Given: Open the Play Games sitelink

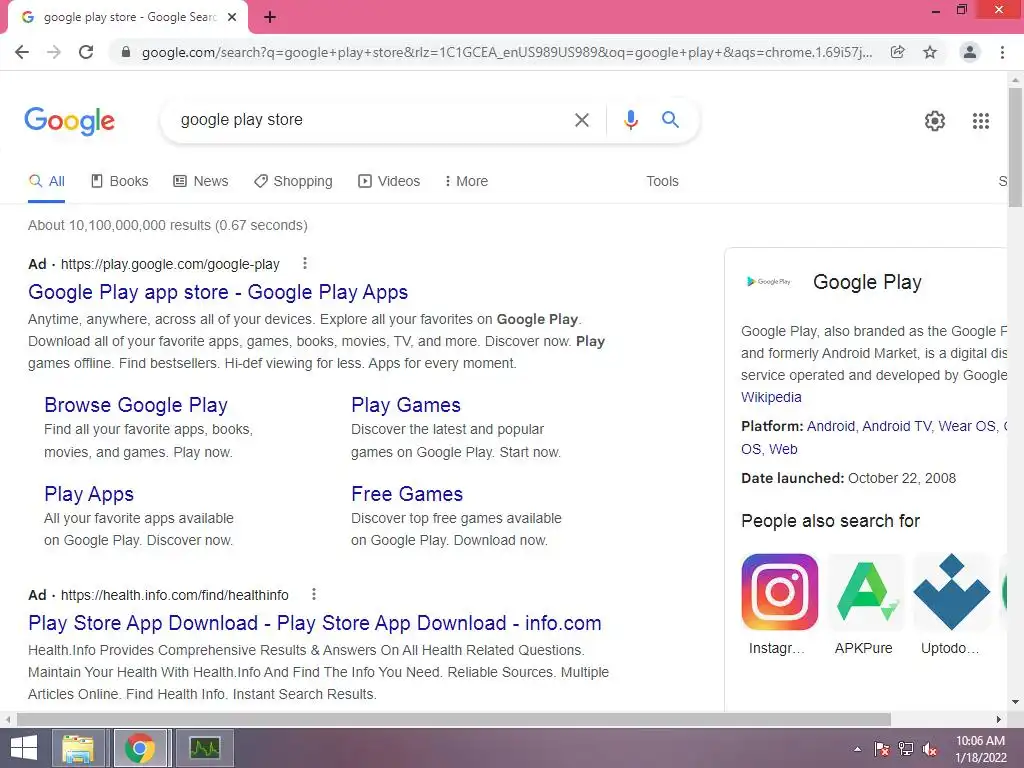Looking at the screenshot, I should click(406, 405).
